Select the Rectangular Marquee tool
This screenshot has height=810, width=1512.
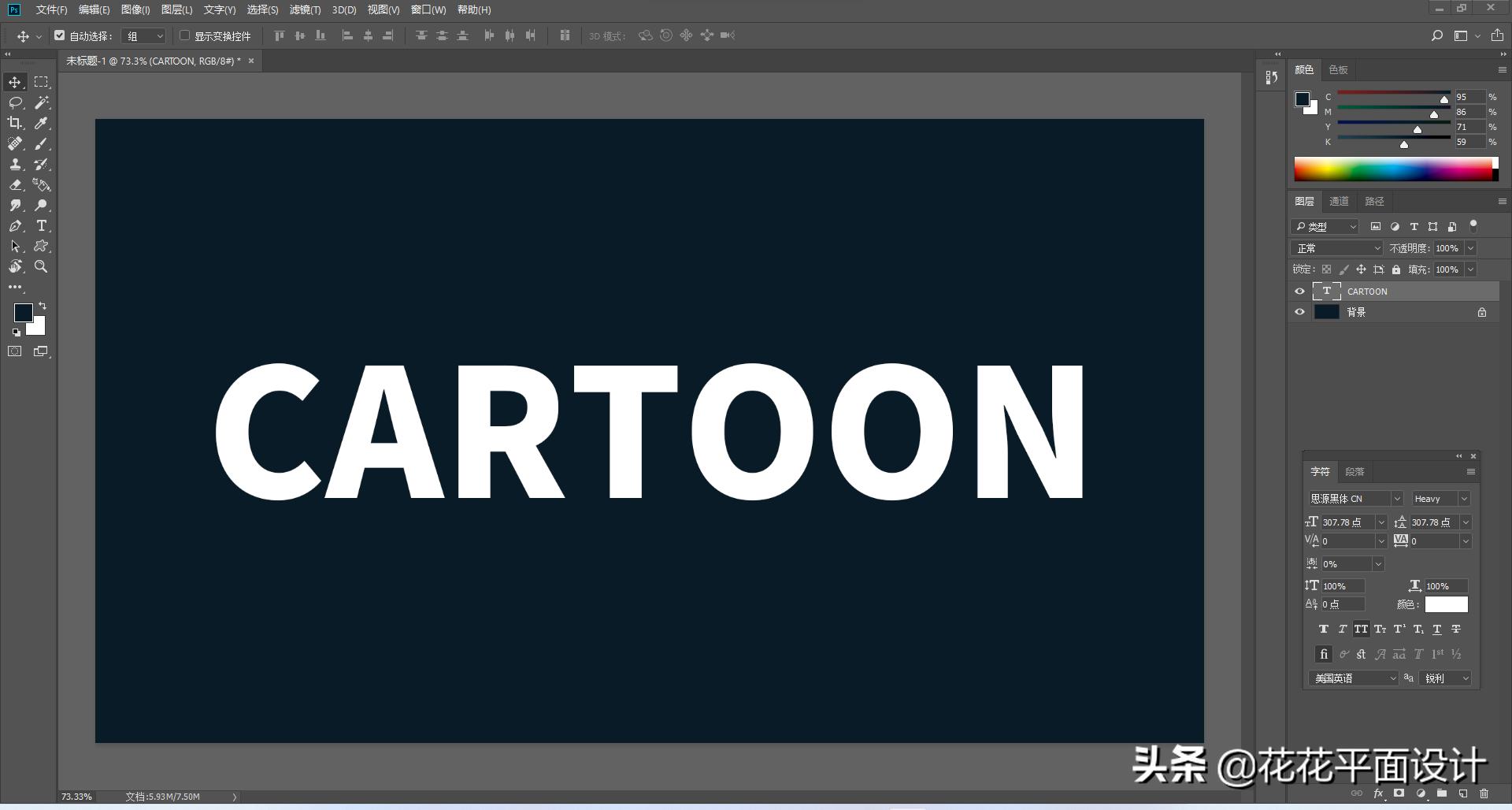pyautogui.click(x=42, y=82)
